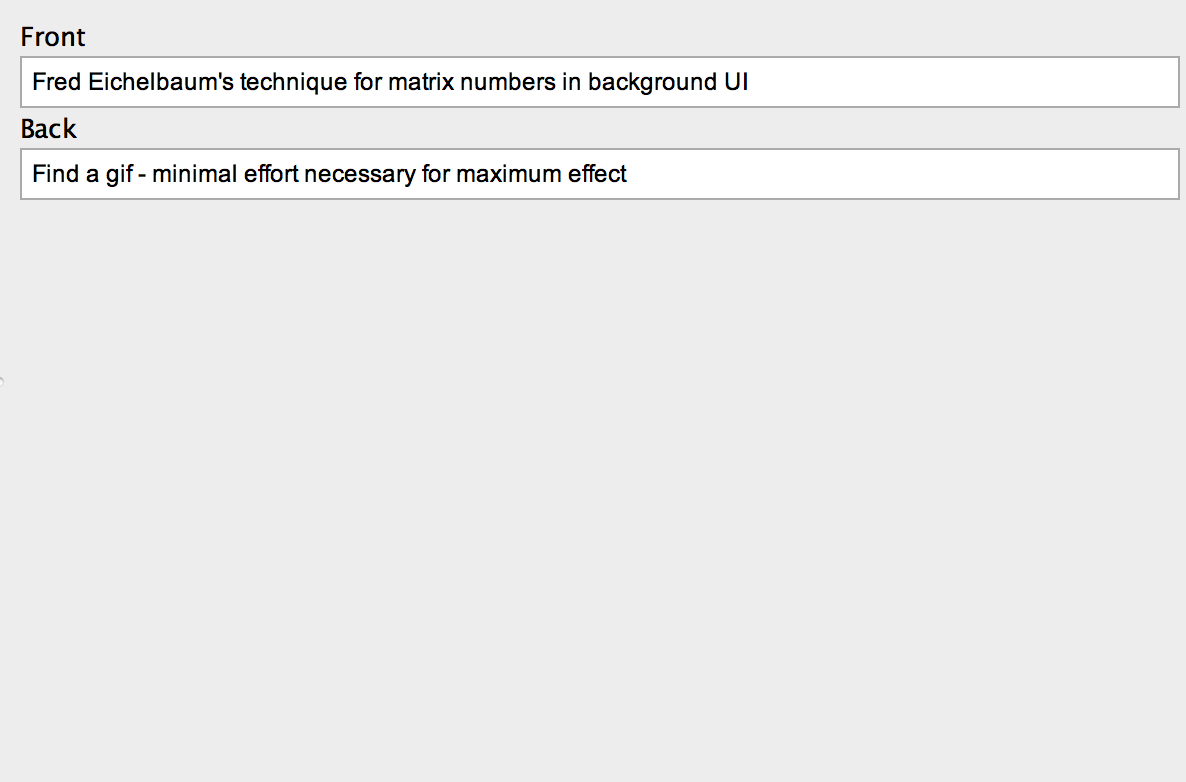
Task: Click the splitter handle at left edge
Action: [x=2, y=381]
